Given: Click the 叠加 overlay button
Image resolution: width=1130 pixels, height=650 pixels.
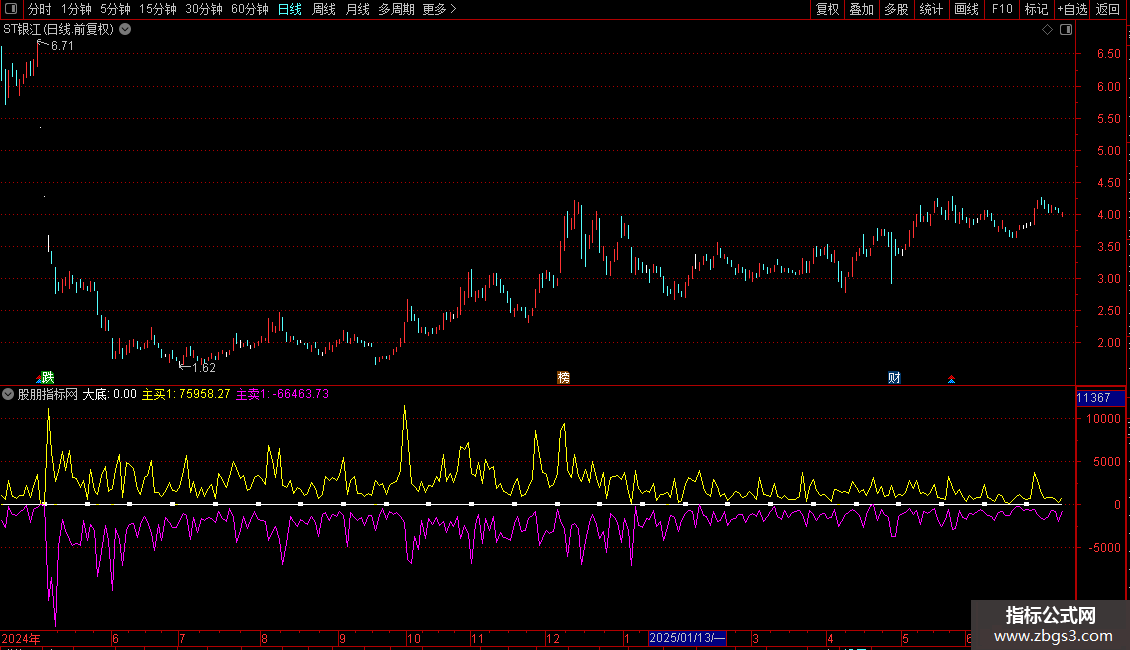Looking at the screenshot, I should point(862,9).
